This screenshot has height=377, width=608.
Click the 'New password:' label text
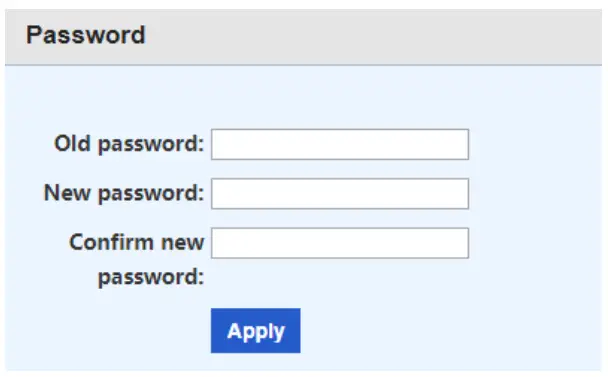click(124, 193)
